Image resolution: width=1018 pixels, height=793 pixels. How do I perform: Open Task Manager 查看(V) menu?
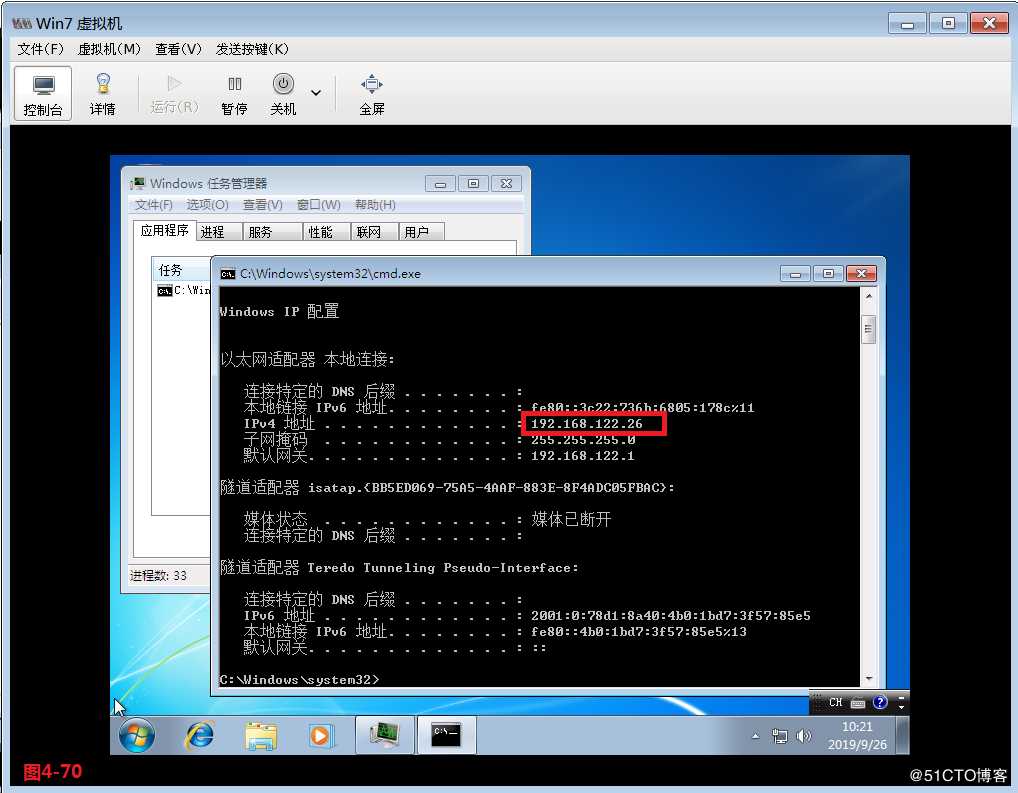coord(262,205)
